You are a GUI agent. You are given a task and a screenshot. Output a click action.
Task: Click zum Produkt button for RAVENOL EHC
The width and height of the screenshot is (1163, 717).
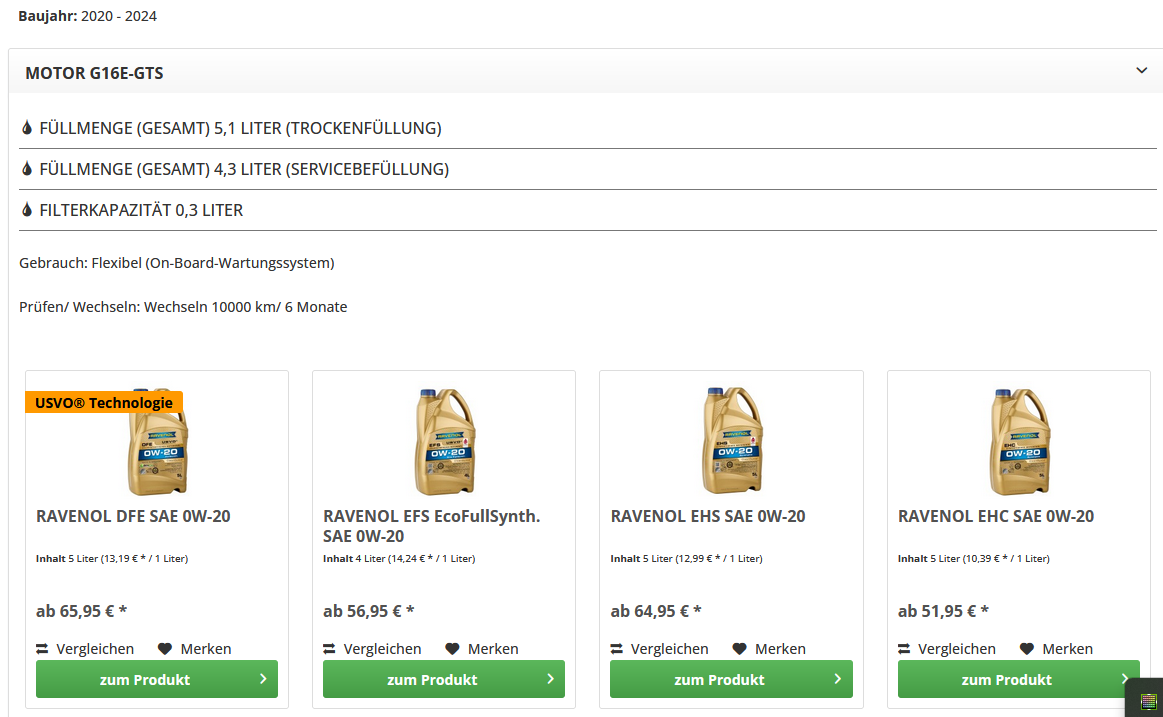click(1018, 679)
